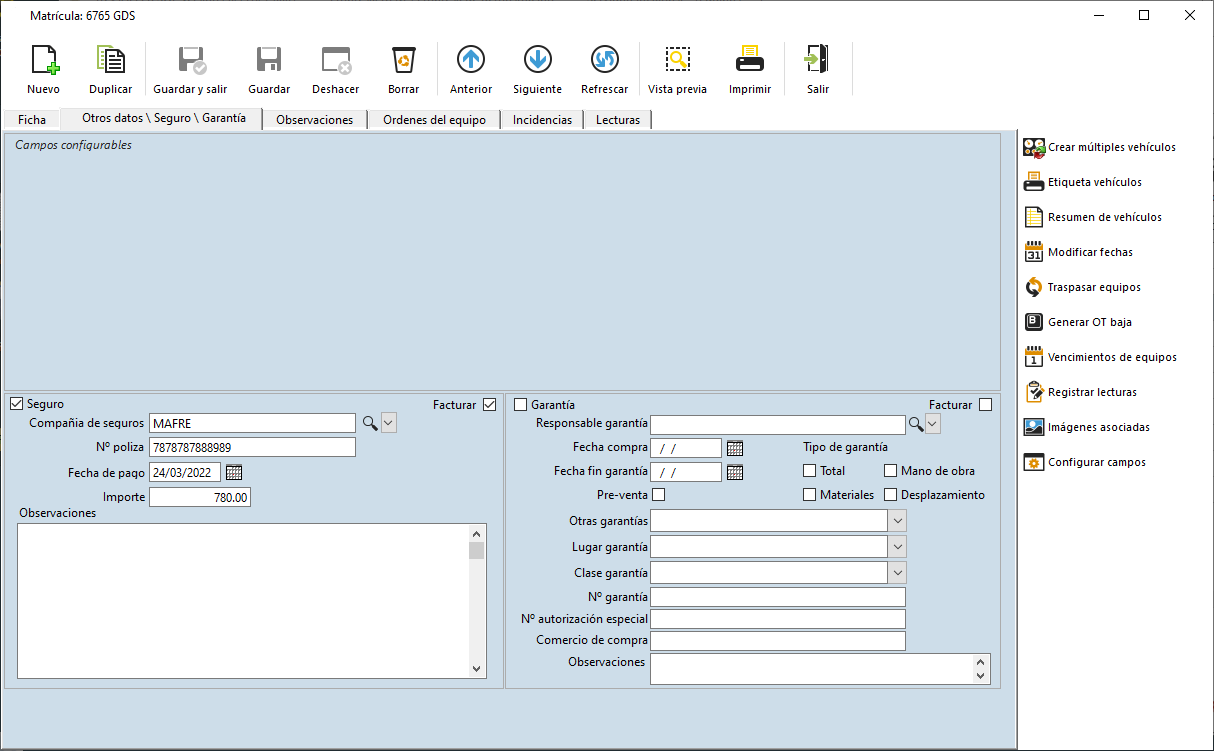Go to the previous record (Anterior)
This screenshot has height=751, width=1214.
click(x=471, y=69)
